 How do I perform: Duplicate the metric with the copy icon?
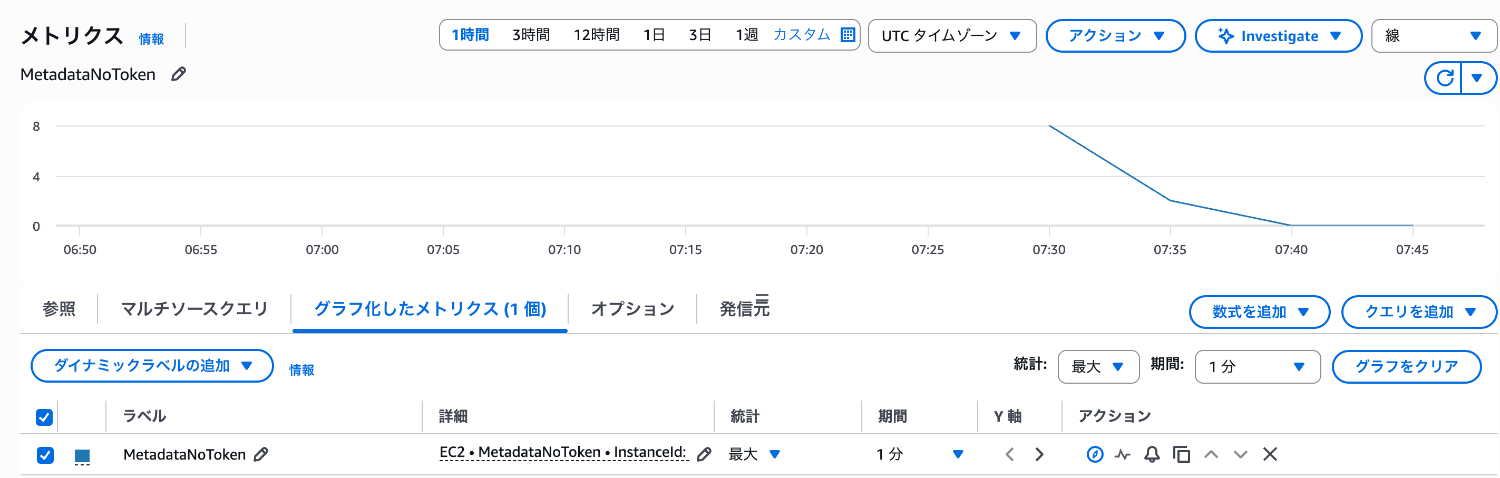tap(1181, 454)
